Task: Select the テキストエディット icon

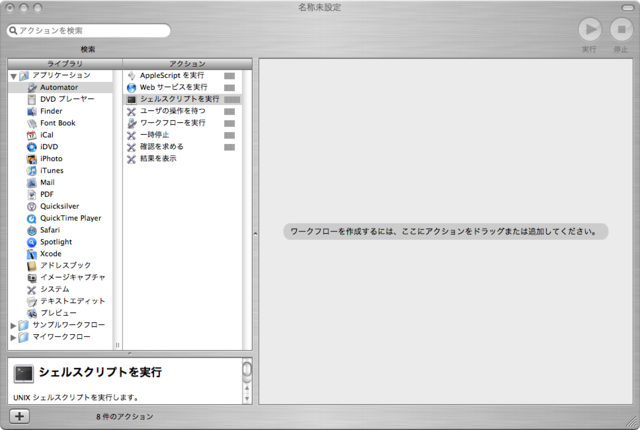Action: 32,301
